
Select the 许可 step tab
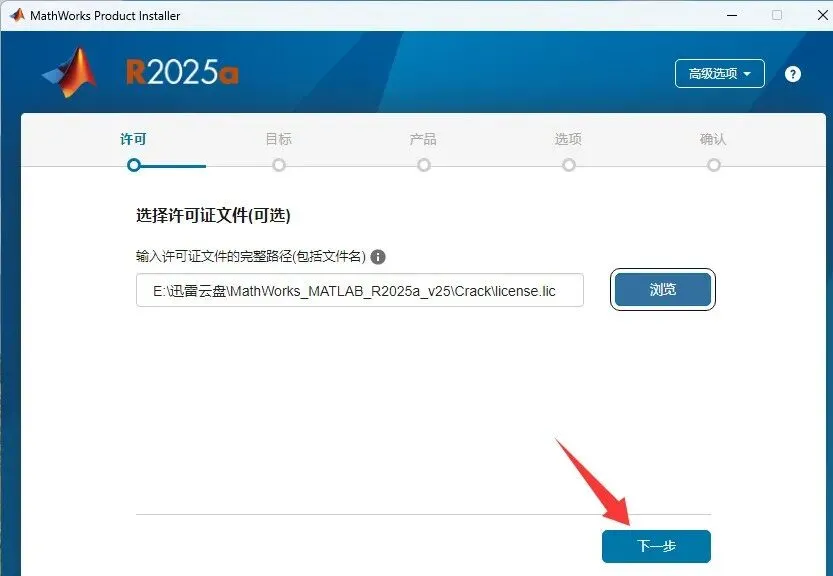[x=133, y=139]
